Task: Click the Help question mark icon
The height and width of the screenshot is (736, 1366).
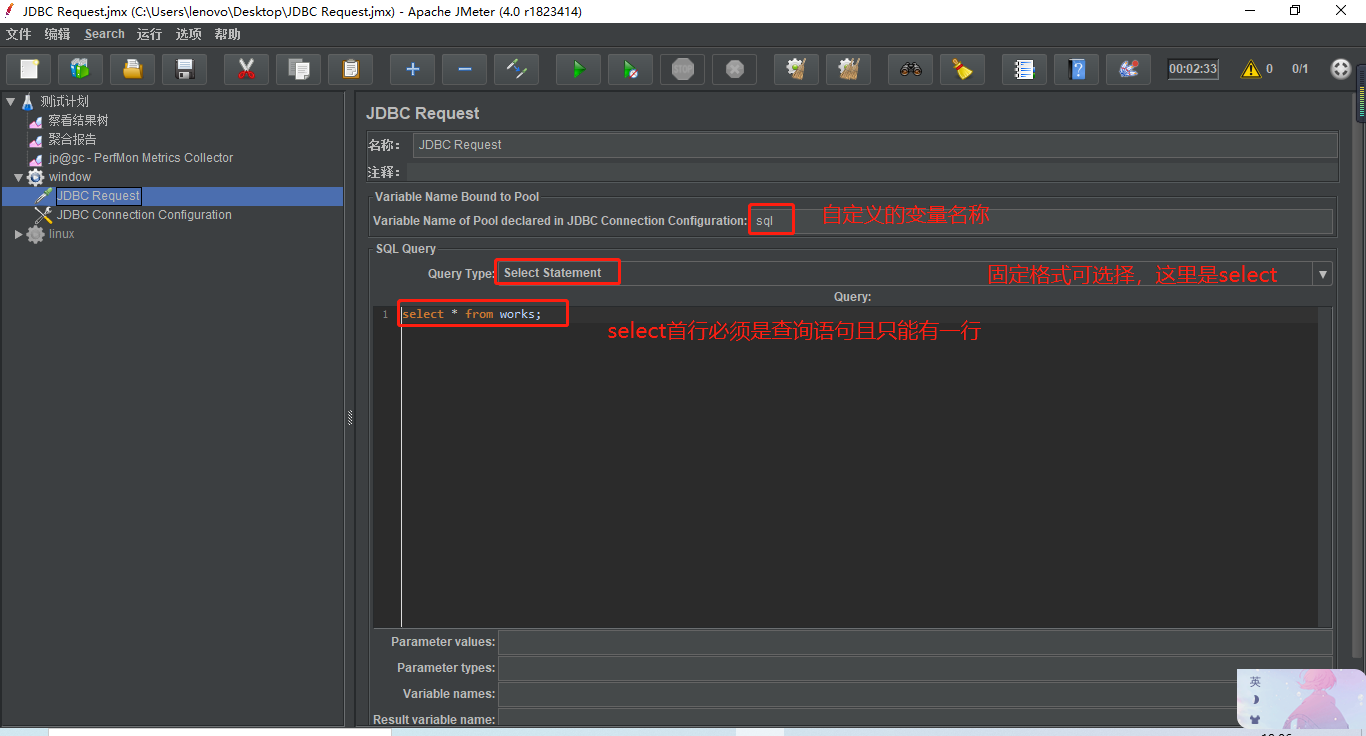Action: (1076, 69)
